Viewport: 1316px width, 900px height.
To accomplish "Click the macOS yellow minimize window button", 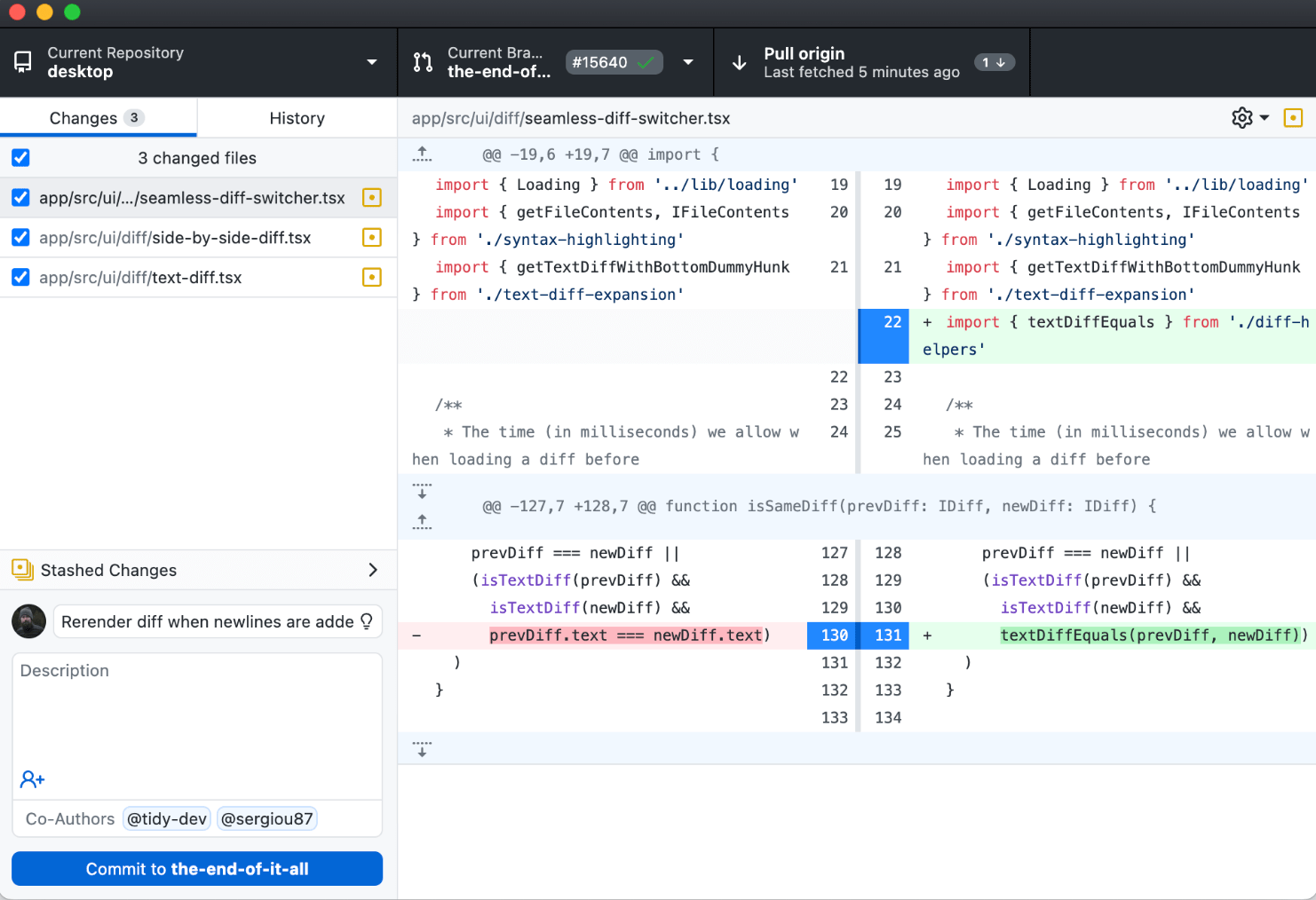I will tap(44, 12).
